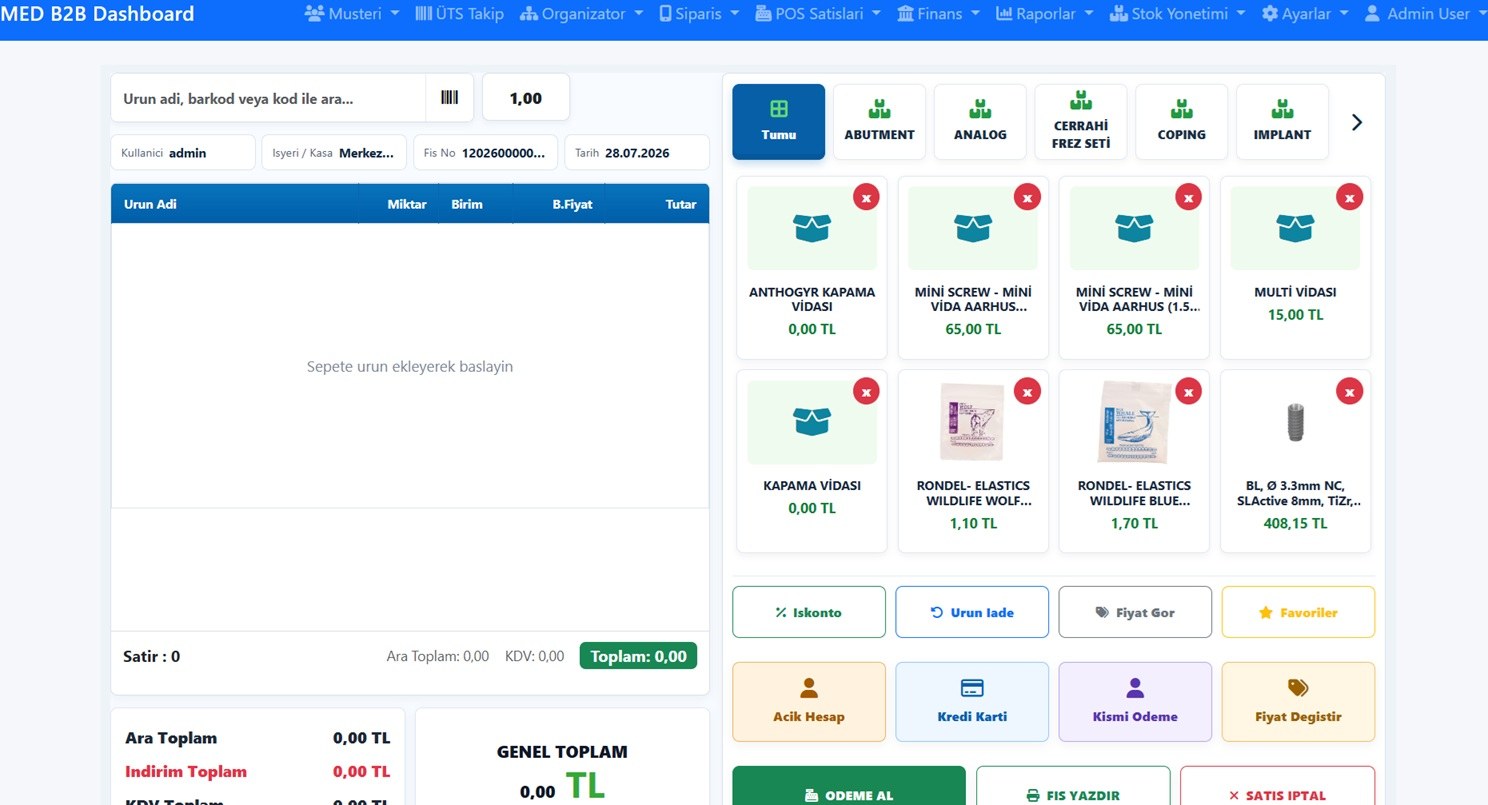The image size is (1488, 805).
Task: Open the Raporlar dropdown
Action: [x=1046, y=14]
